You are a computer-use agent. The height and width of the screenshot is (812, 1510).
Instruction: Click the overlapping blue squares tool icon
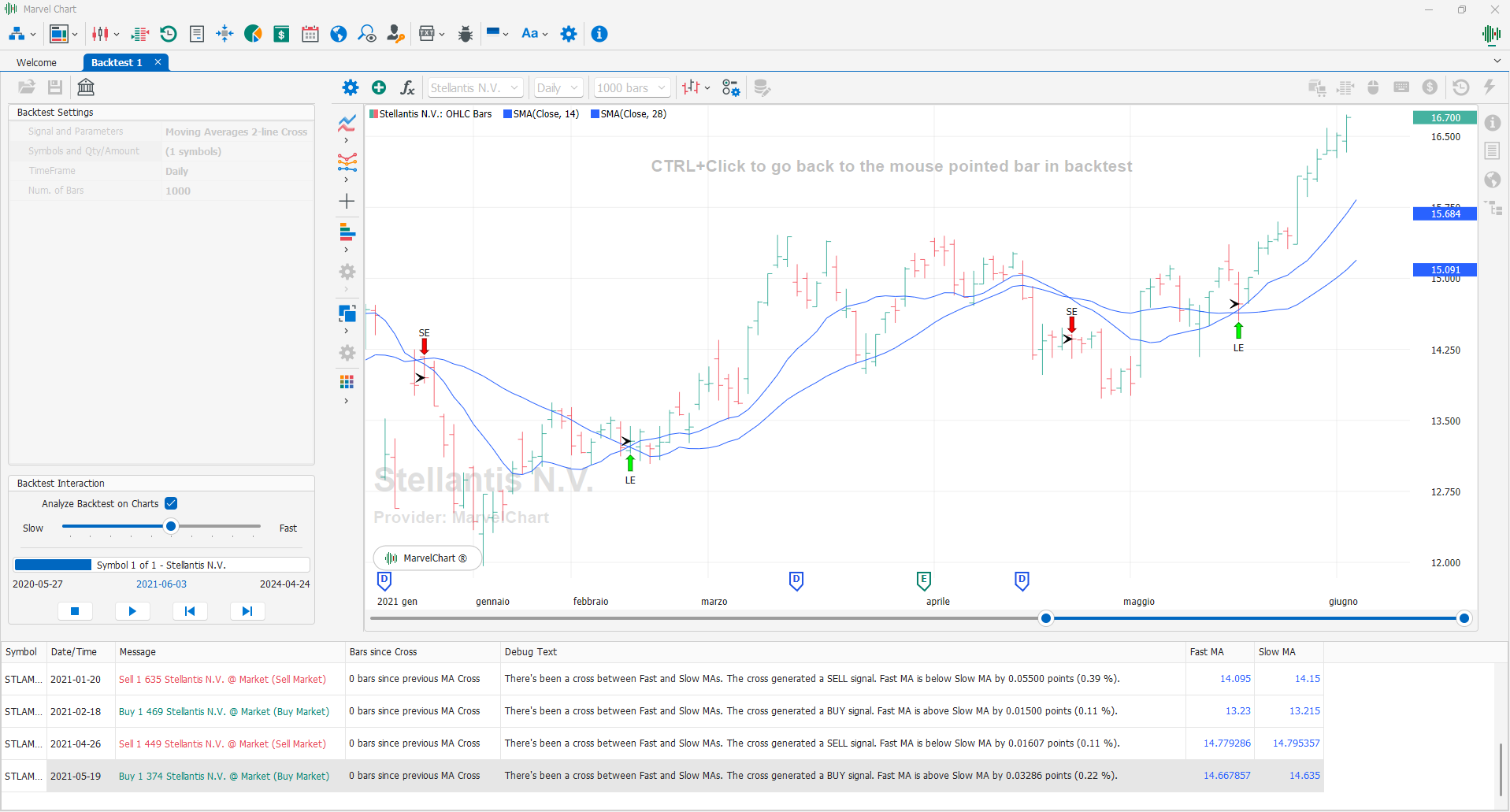coord(347,313)
